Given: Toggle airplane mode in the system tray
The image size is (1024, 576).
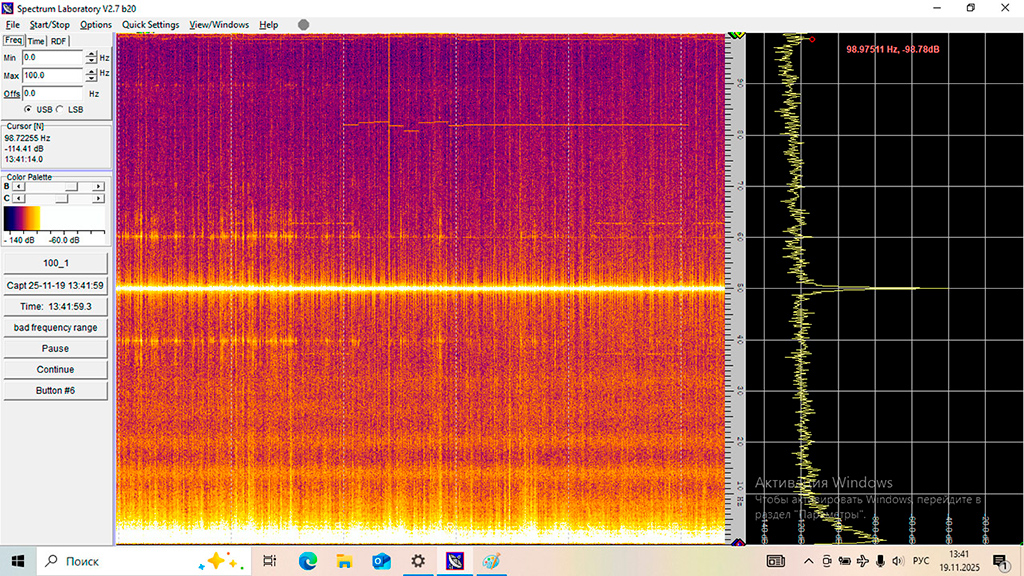Looking at the screenshot, I should (861, 561).
